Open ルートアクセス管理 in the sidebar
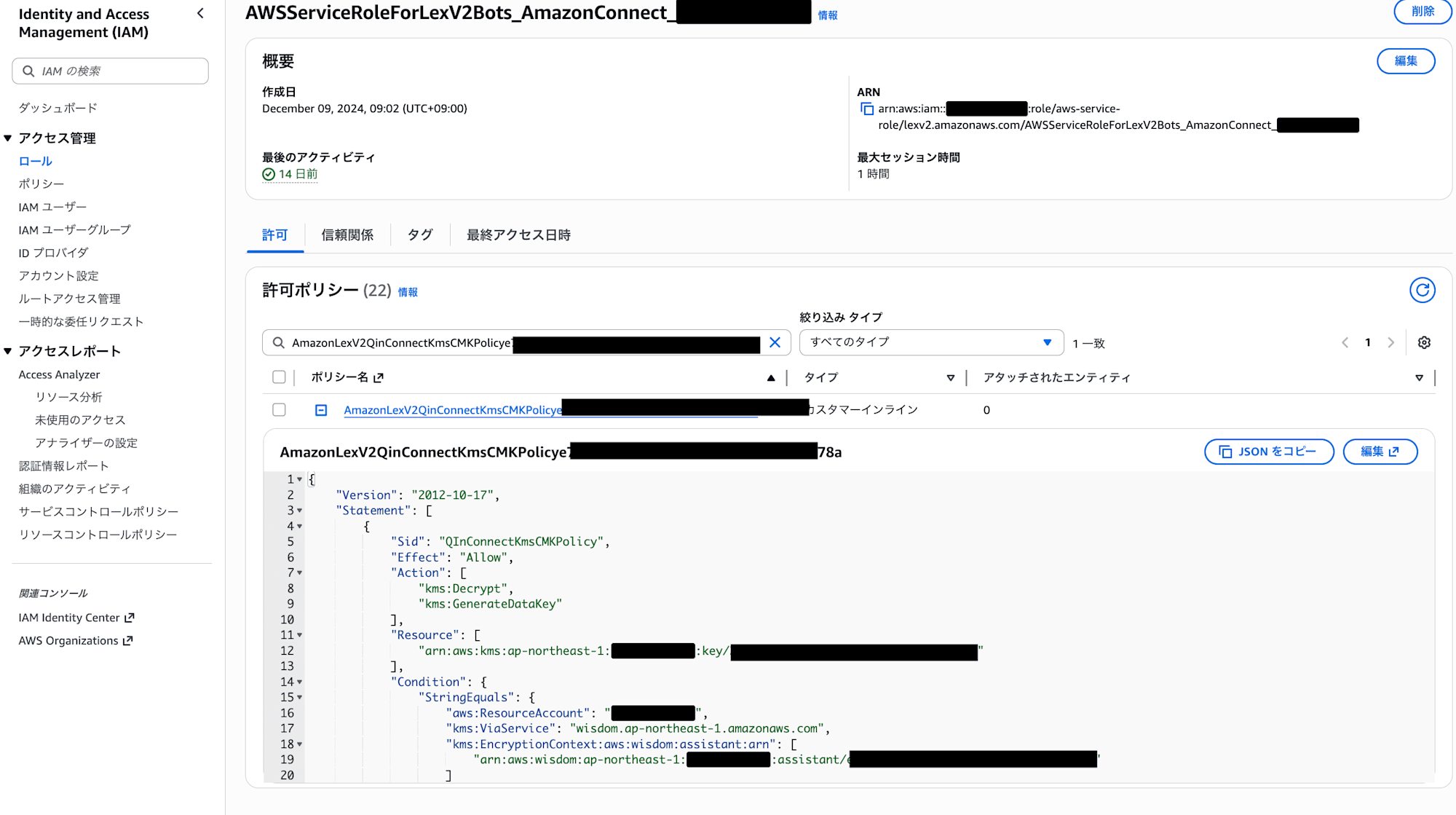 point(70,299)
